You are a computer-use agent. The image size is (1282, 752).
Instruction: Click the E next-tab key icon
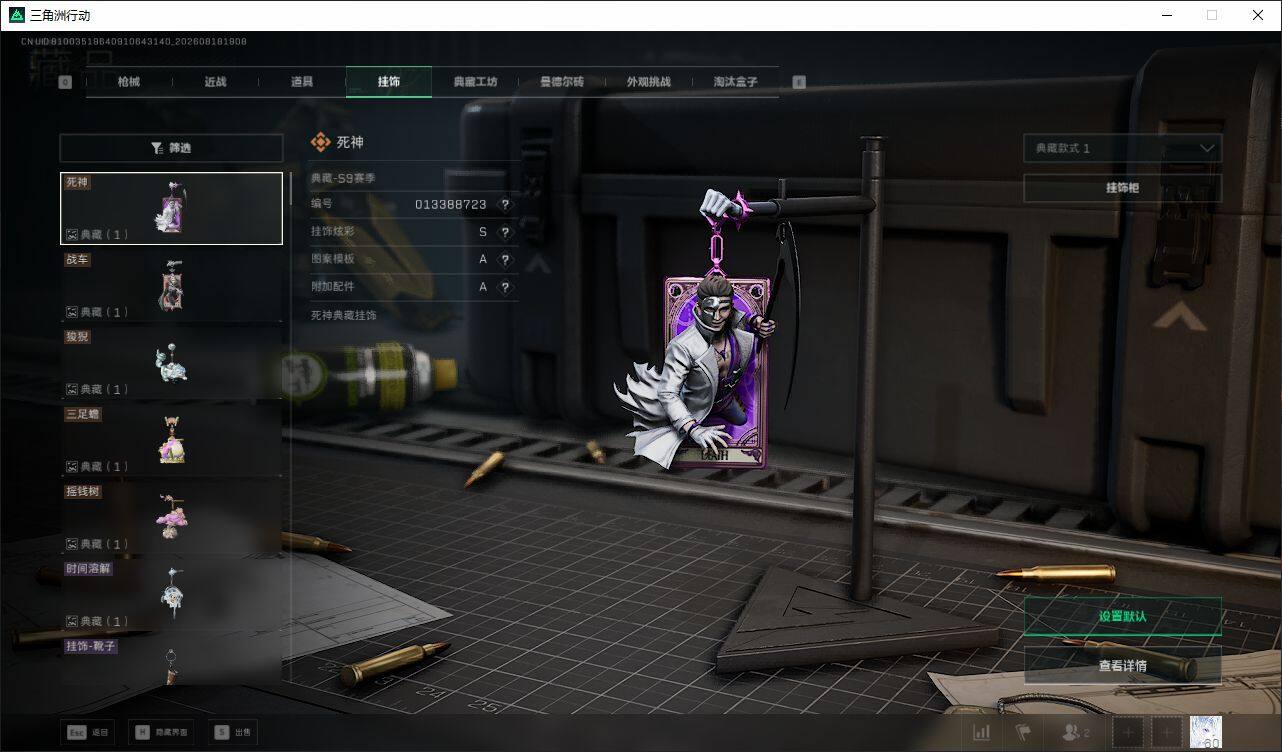click(x=799, y=82)
